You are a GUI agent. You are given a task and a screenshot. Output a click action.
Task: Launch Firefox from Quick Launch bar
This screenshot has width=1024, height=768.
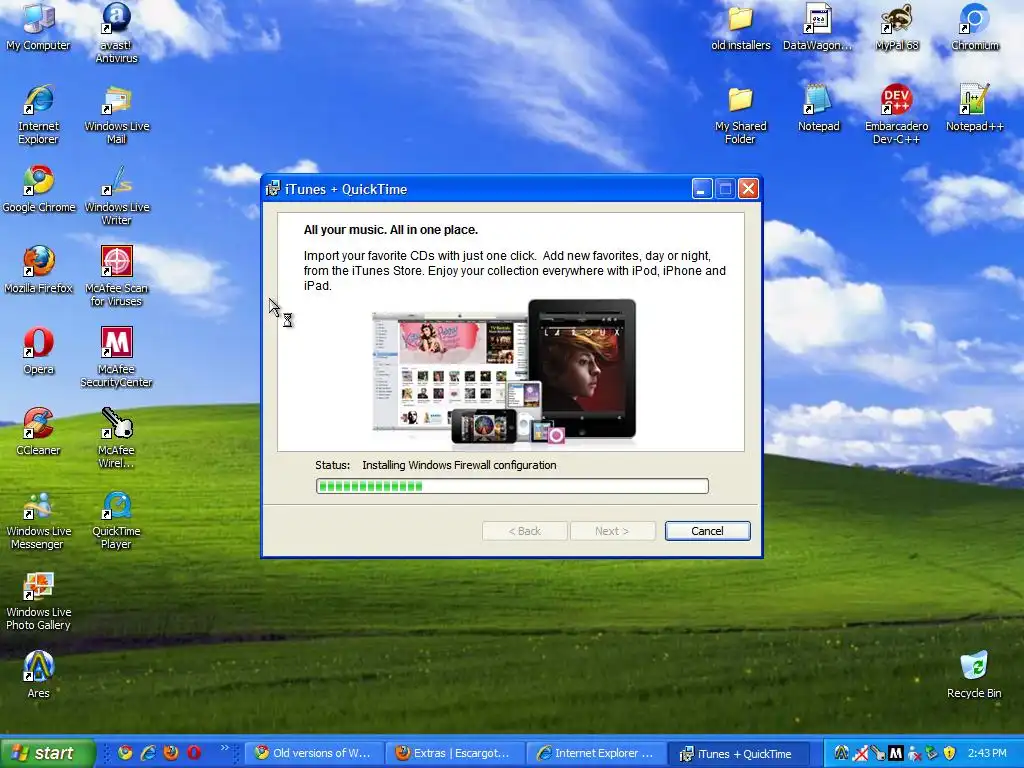click(171, 753)
